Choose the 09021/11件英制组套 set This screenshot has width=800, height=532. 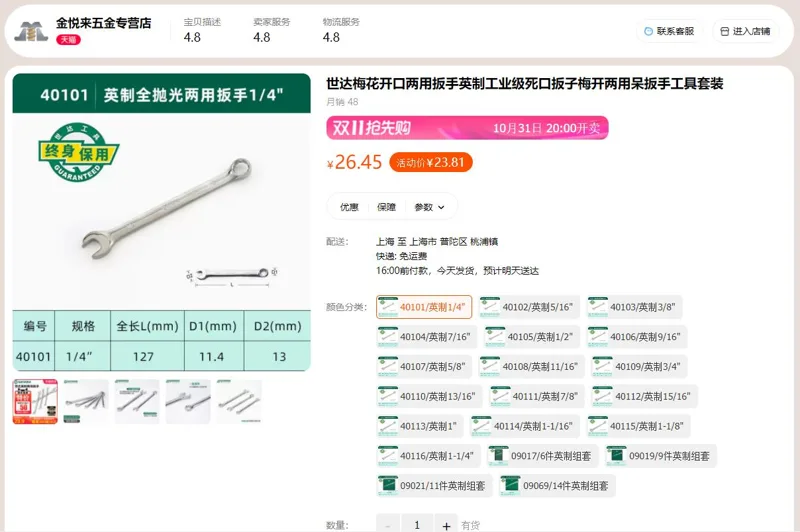pyautogui.click(x=434, y=486)
